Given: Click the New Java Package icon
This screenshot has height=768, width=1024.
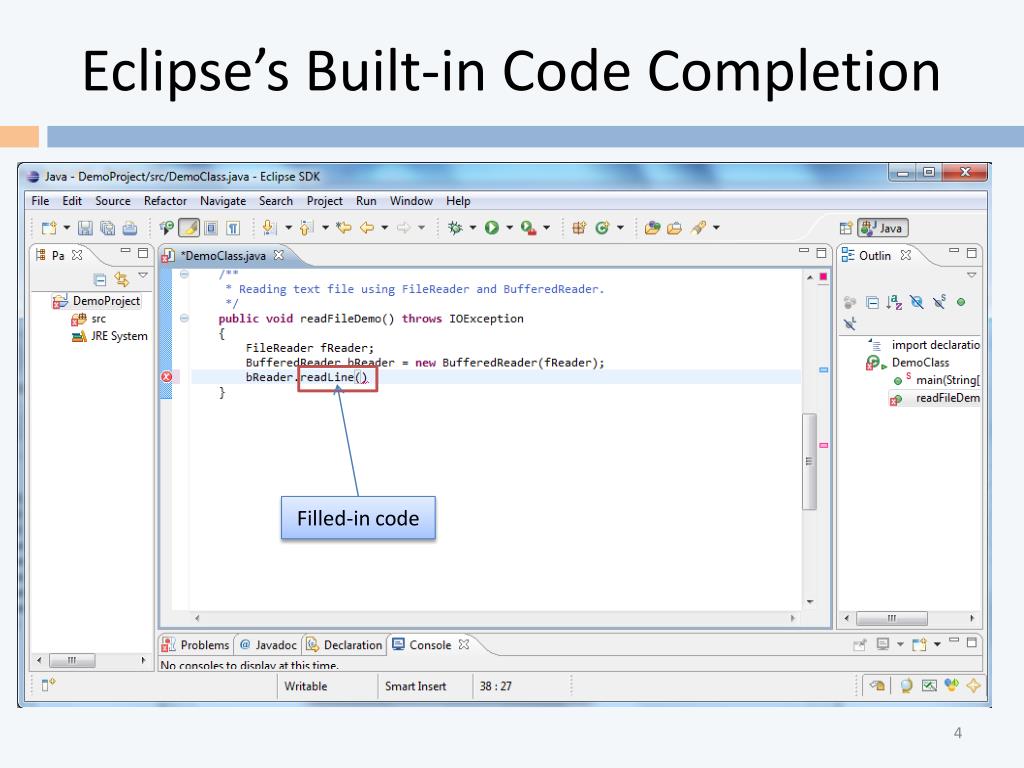Looking at the screenshot, I should coord(579,227).
